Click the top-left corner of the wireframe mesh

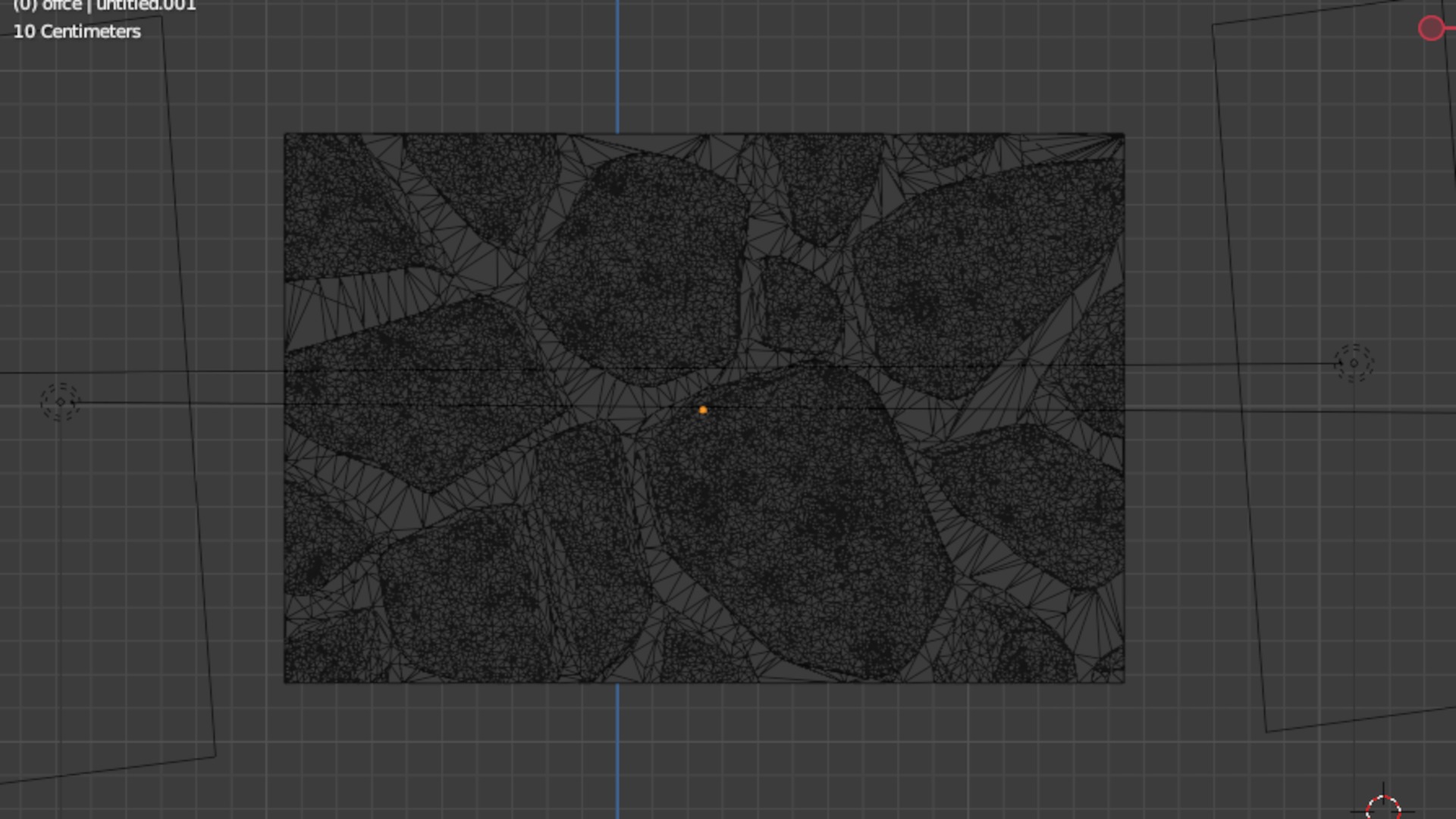(285, 134)
